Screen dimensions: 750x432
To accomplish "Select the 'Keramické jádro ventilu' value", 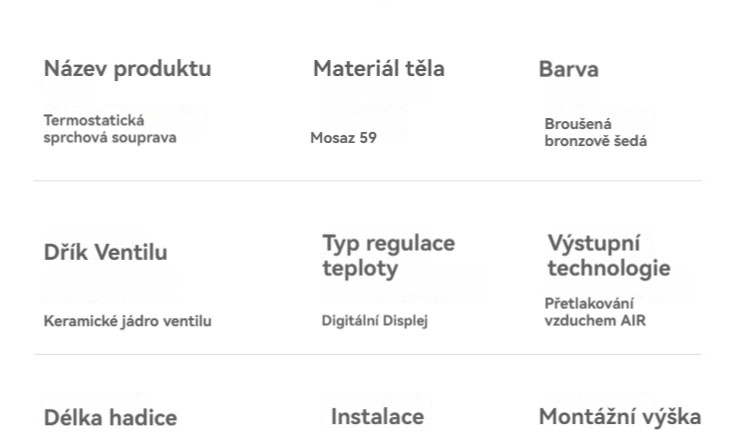I will pyautogui.click(x=127, y=321).
